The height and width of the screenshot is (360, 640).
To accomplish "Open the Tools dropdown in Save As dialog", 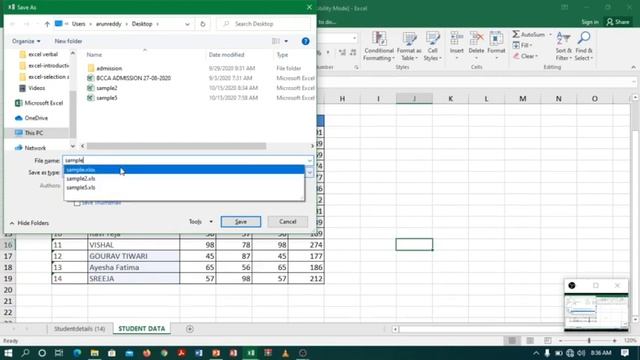I will pos(200,222).
